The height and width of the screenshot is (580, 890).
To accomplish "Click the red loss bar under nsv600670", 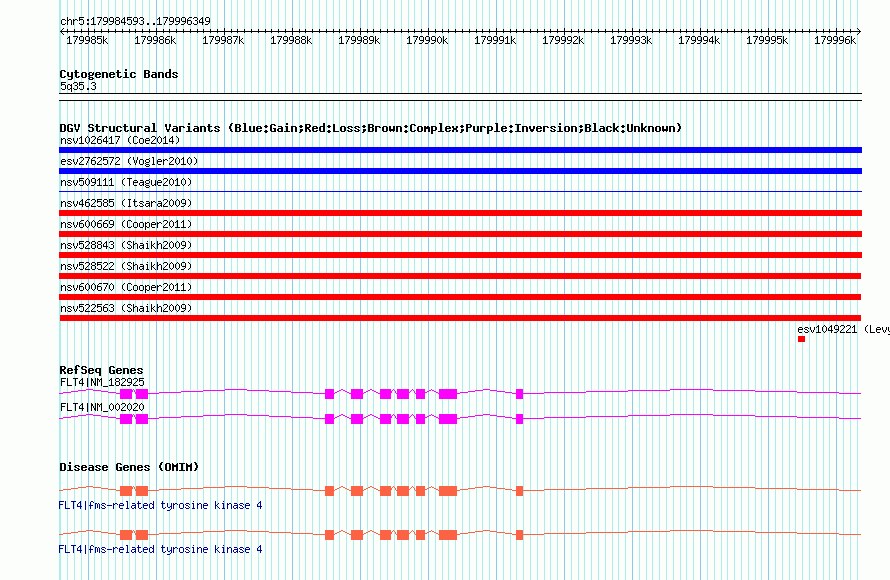I will (460, 297).
